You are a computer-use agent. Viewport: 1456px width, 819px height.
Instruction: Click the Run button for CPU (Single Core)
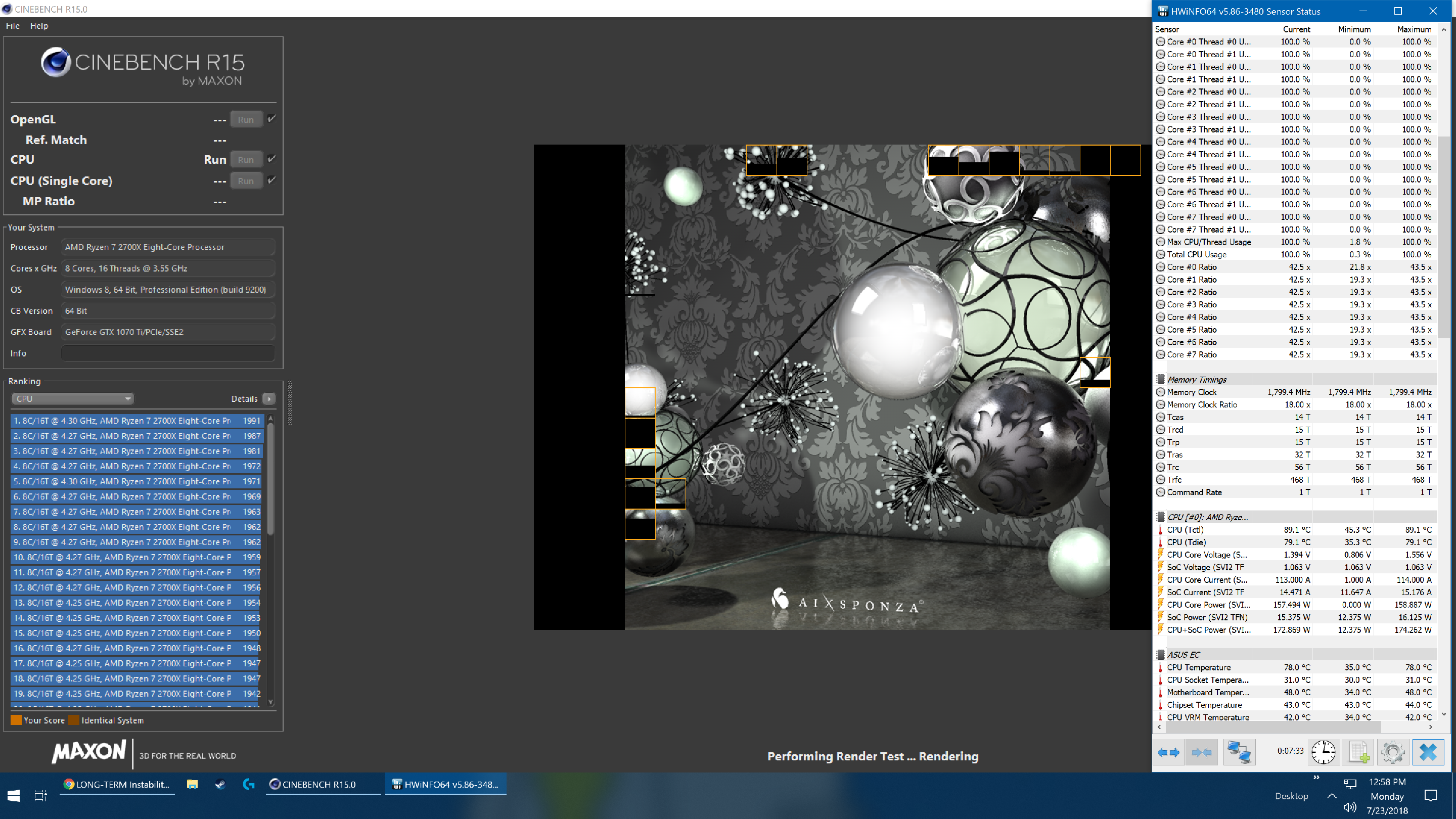(245, 181)
